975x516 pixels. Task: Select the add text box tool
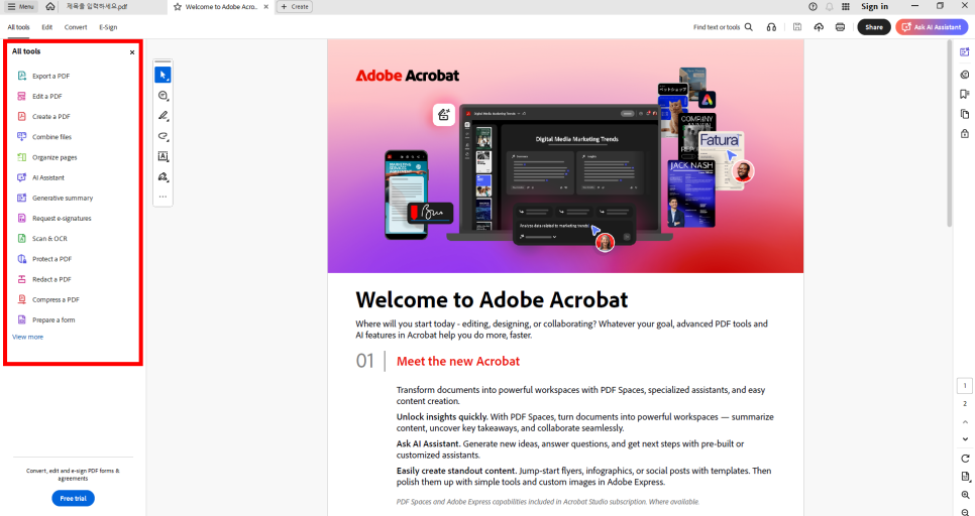click(x=163, y=157)
